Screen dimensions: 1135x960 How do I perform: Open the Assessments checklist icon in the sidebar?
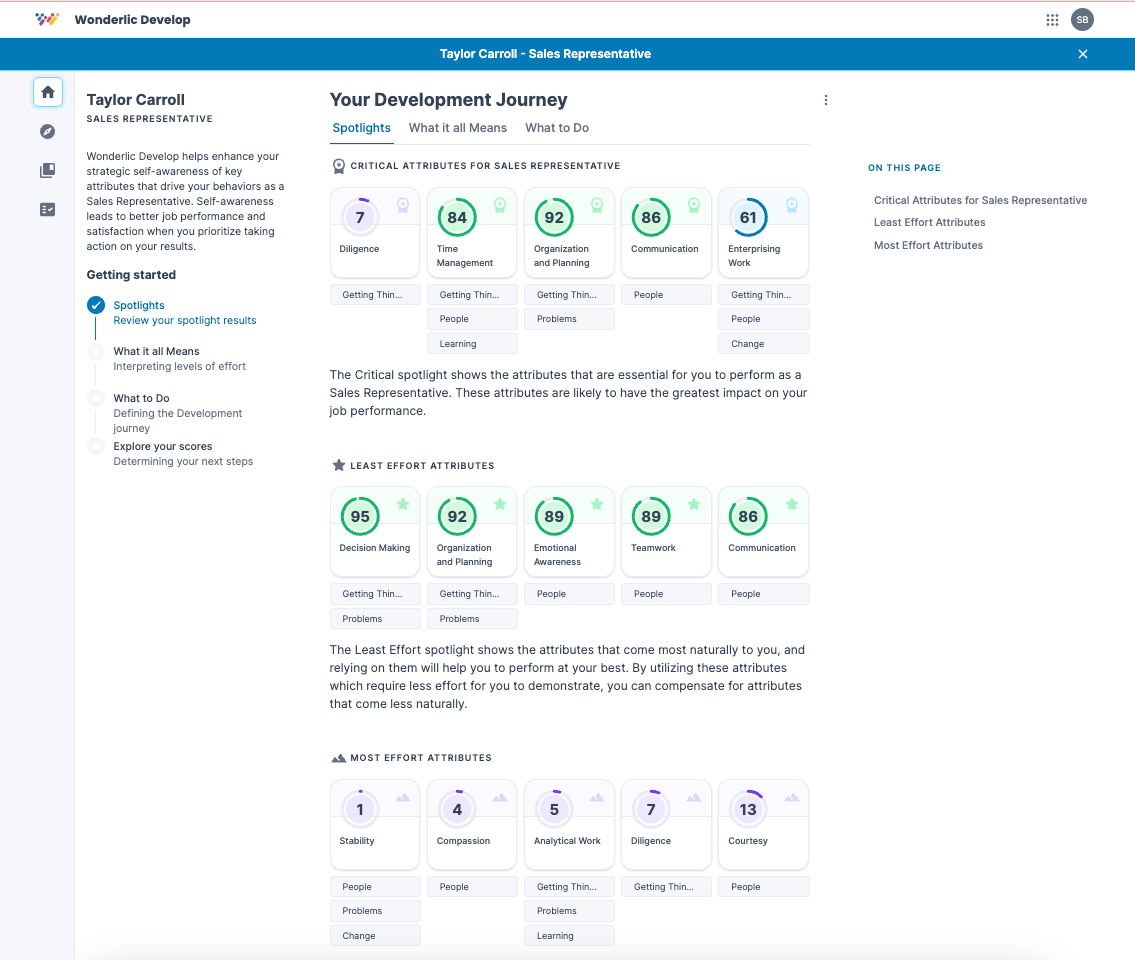pos(47,210)
